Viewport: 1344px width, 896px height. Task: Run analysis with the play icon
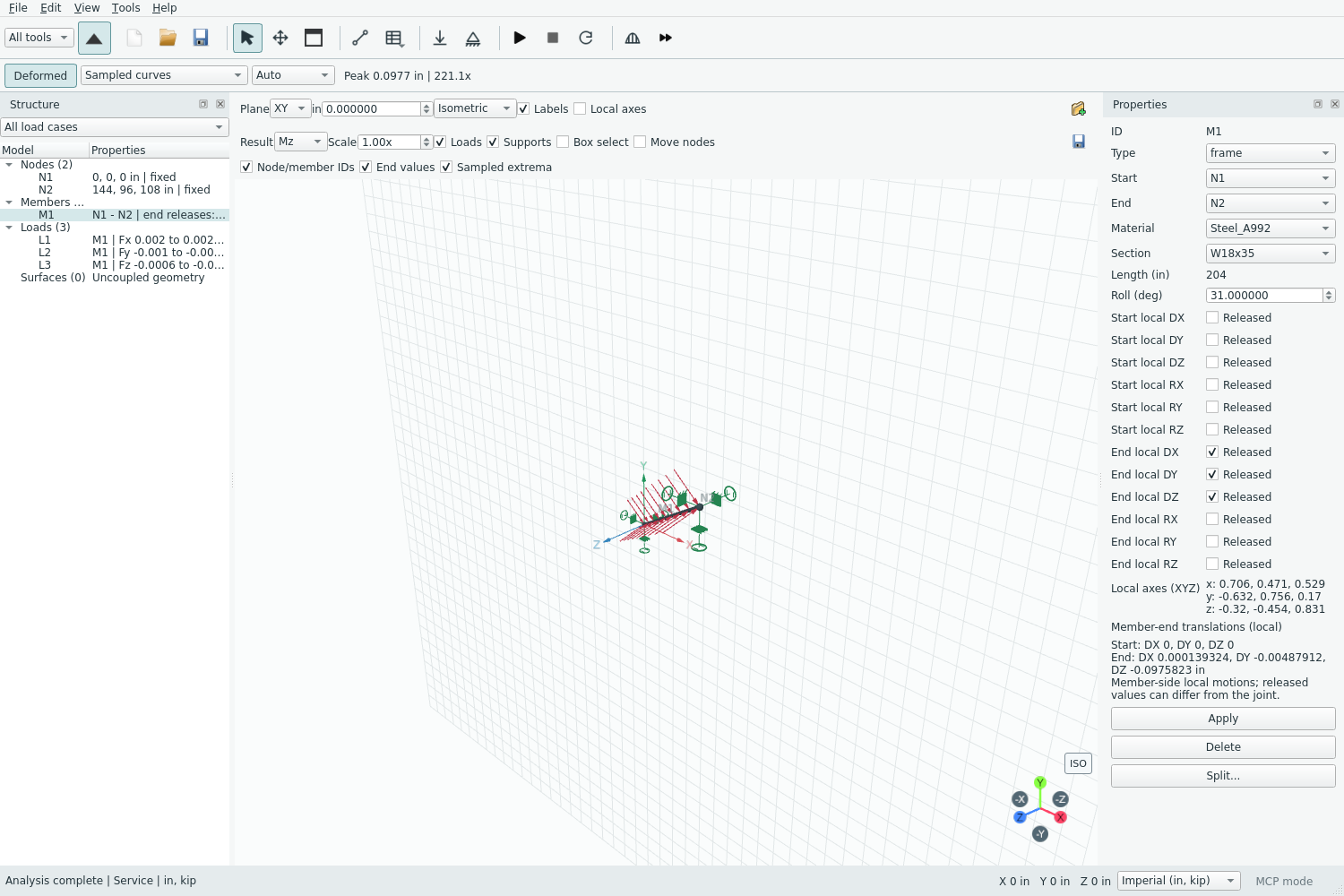click(x=520, y=38)
